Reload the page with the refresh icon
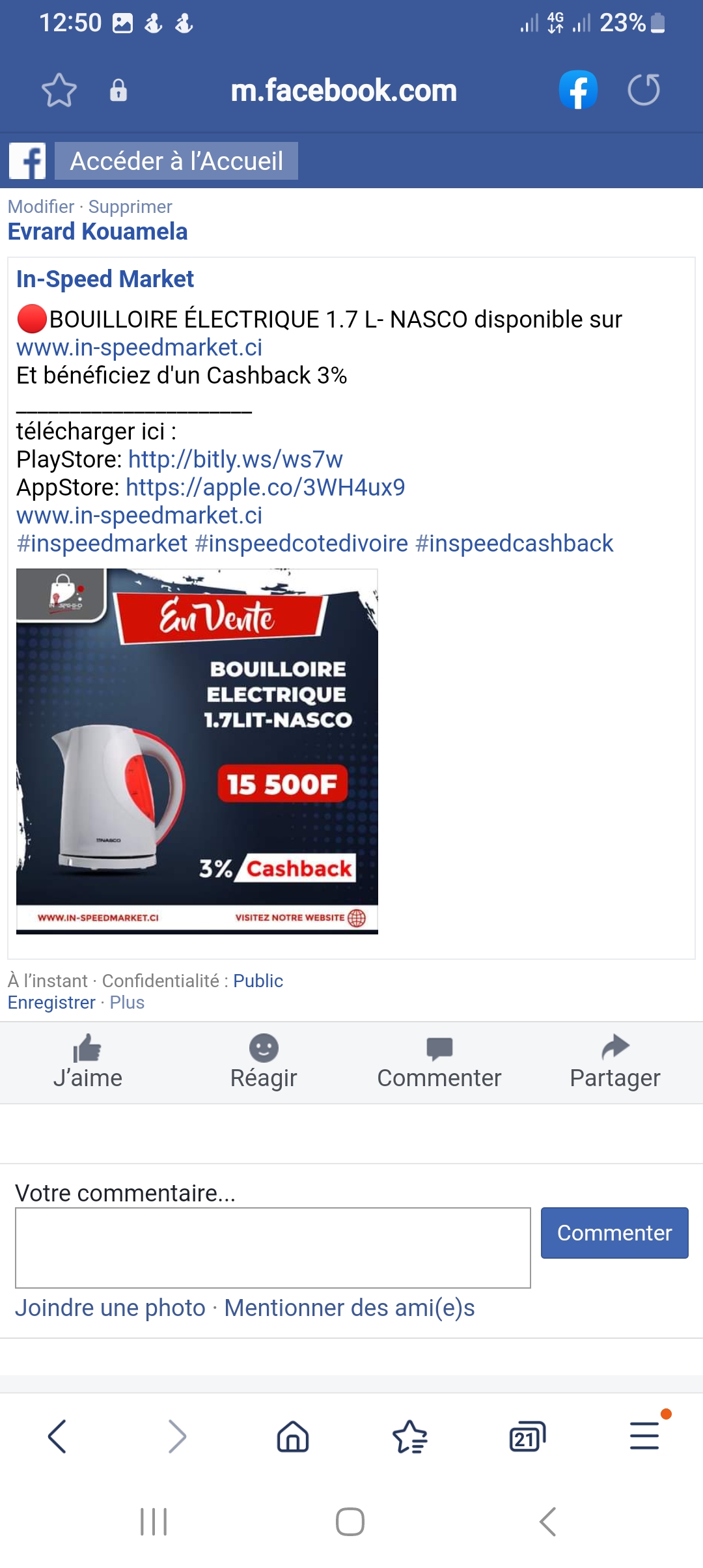This screenshot has width=703, height=1568. pyautogui.click(x=644, y=90)
